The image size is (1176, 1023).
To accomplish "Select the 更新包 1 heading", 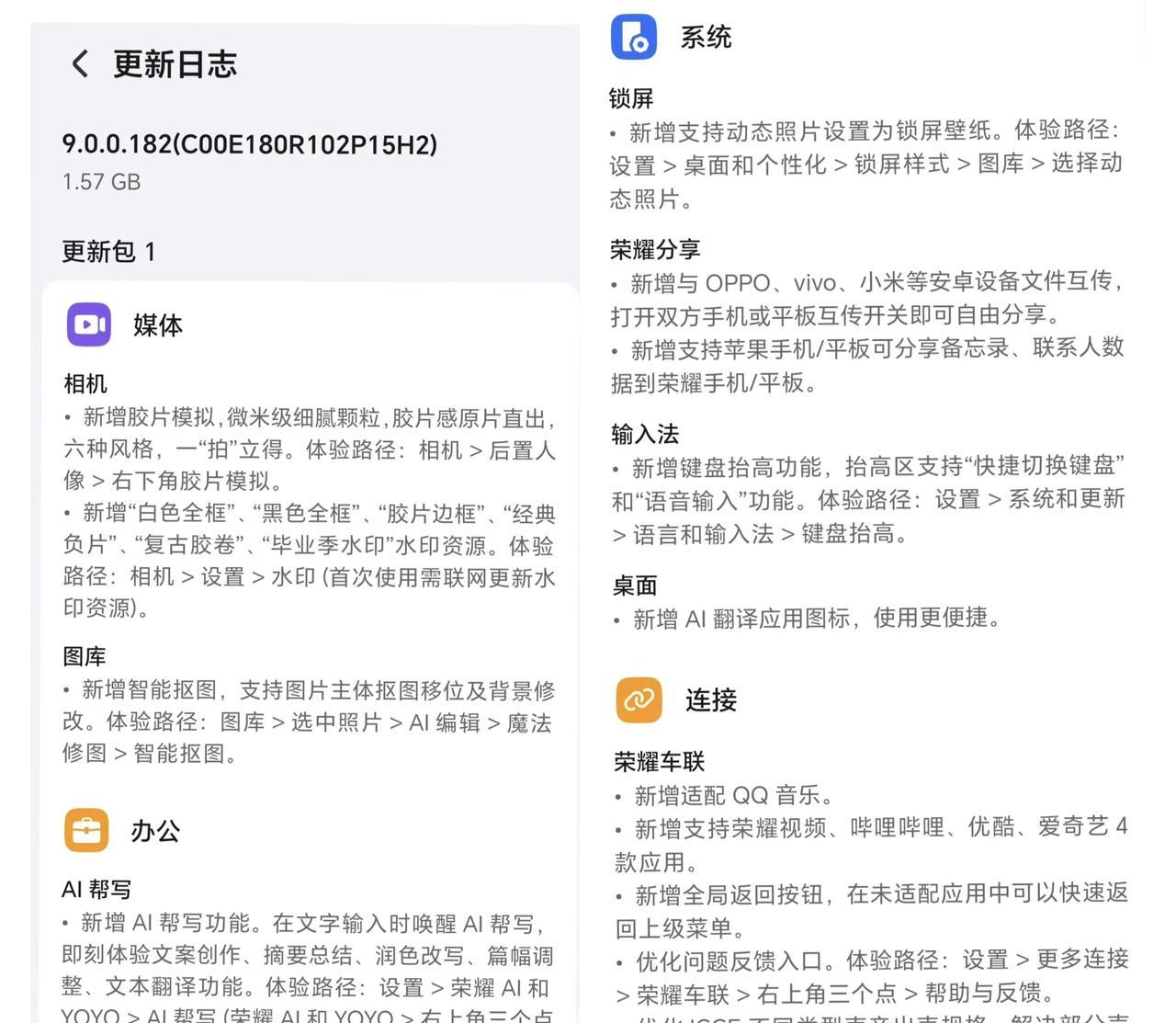I will (108, 251).
